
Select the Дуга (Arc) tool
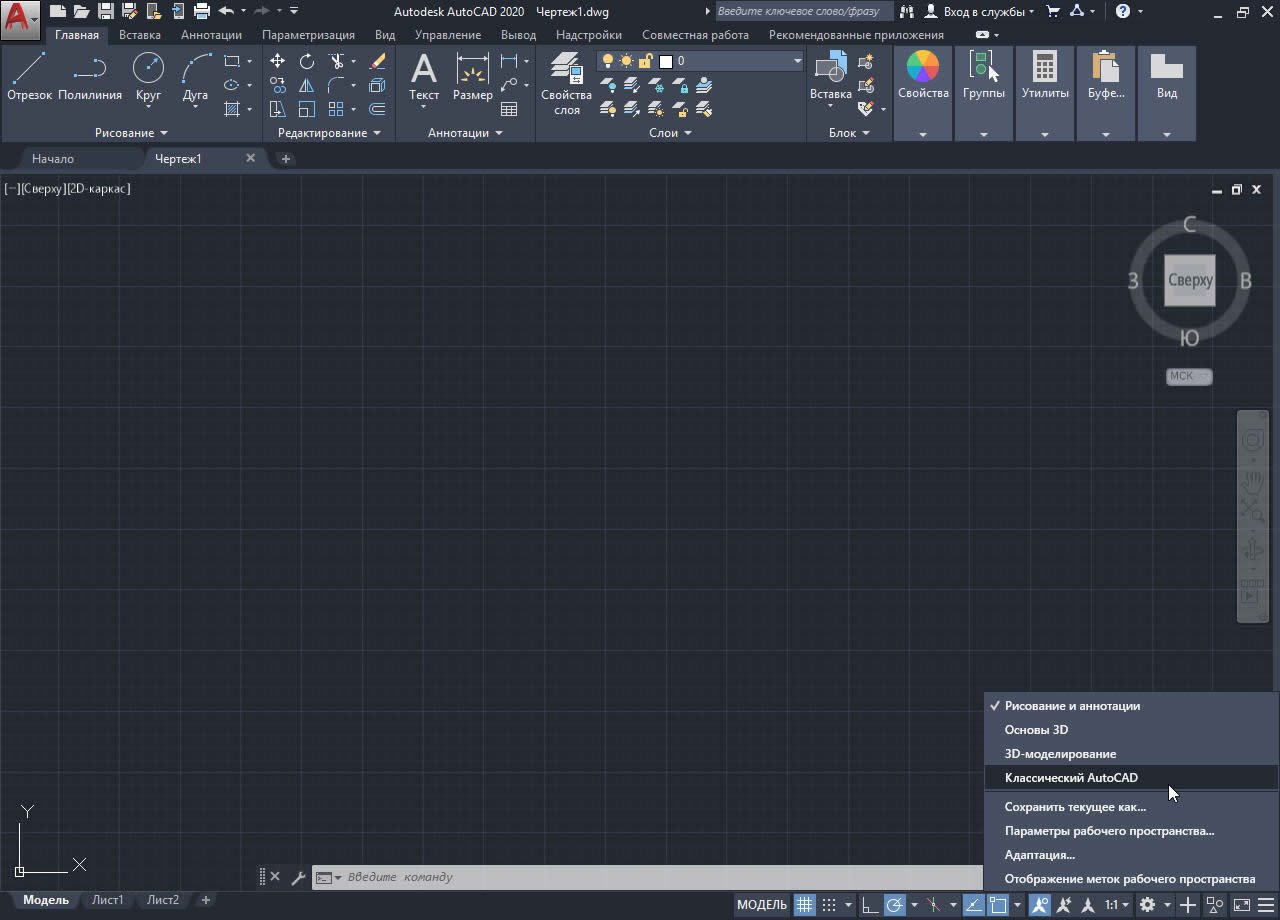tap(195, 76)
